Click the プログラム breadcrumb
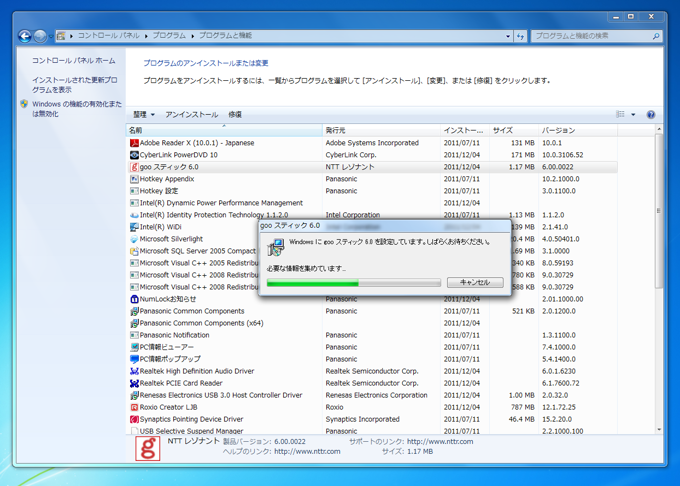This screenshot has width=680, height=486. click(x=169, y=36)
